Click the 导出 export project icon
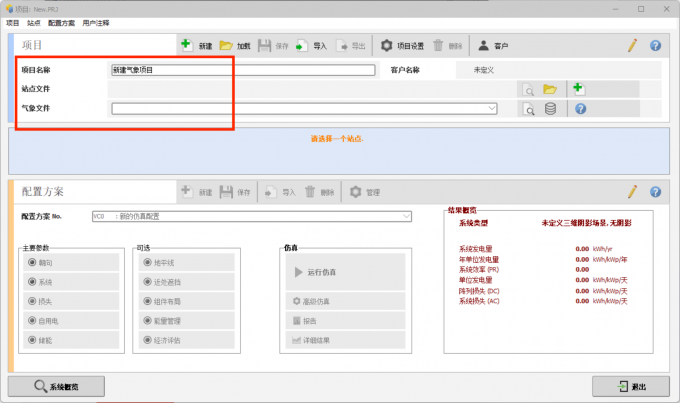680x403 pixels. click(342, 45)
